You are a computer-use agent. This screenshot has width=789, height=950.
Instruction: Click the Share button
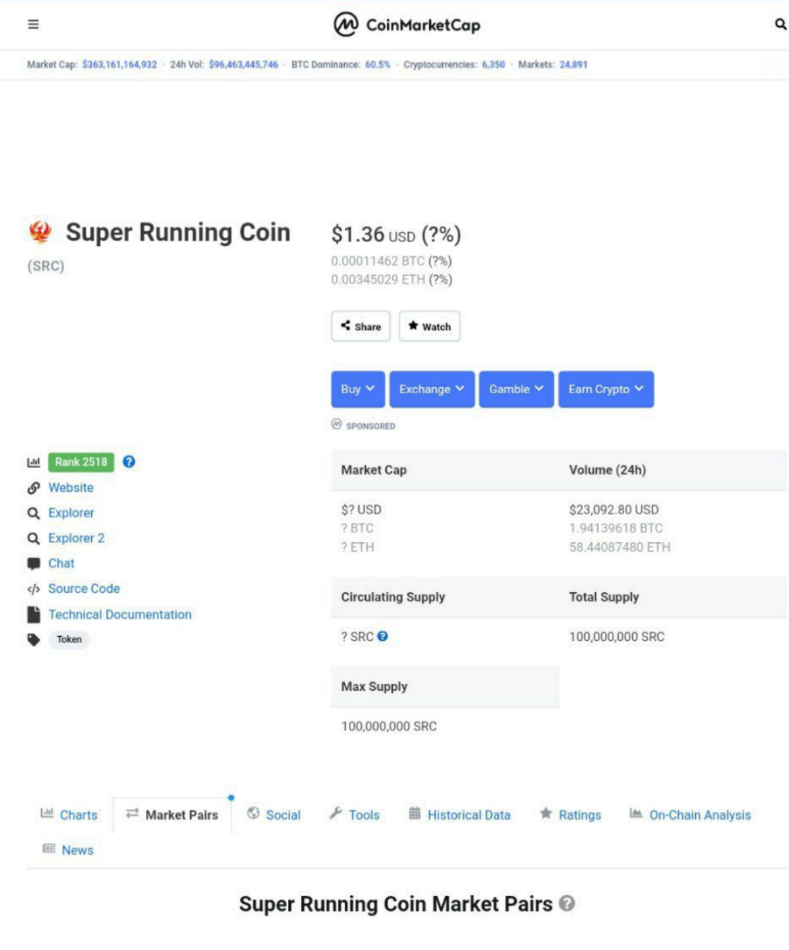[x=361, y=326]
